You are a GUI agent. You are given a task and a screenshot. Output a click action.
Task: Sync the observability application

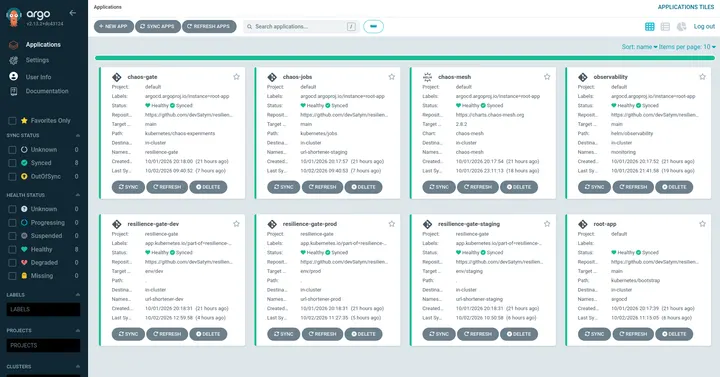tap(594, 187)
